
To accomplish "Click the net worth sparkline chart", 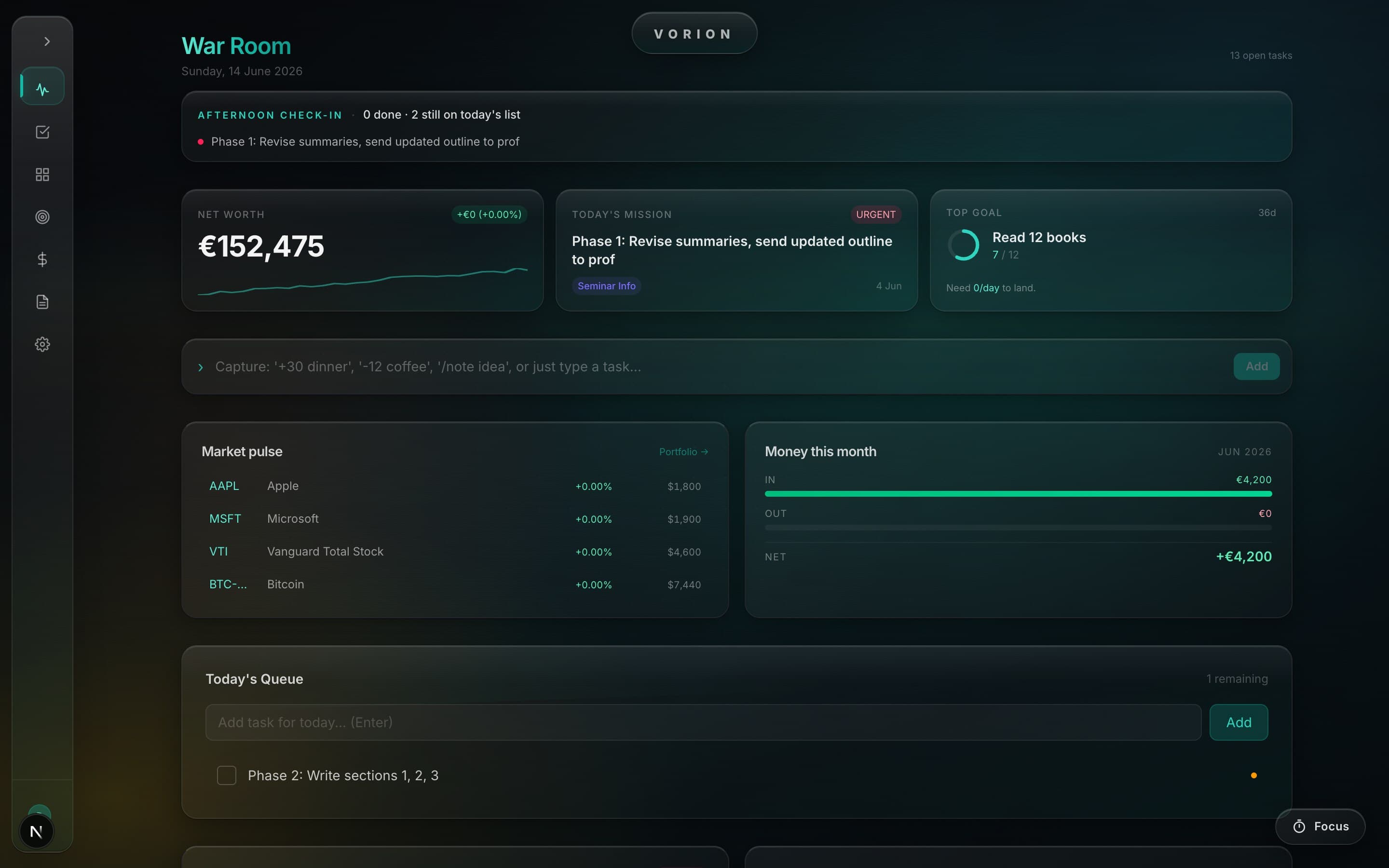I will 362,281.
